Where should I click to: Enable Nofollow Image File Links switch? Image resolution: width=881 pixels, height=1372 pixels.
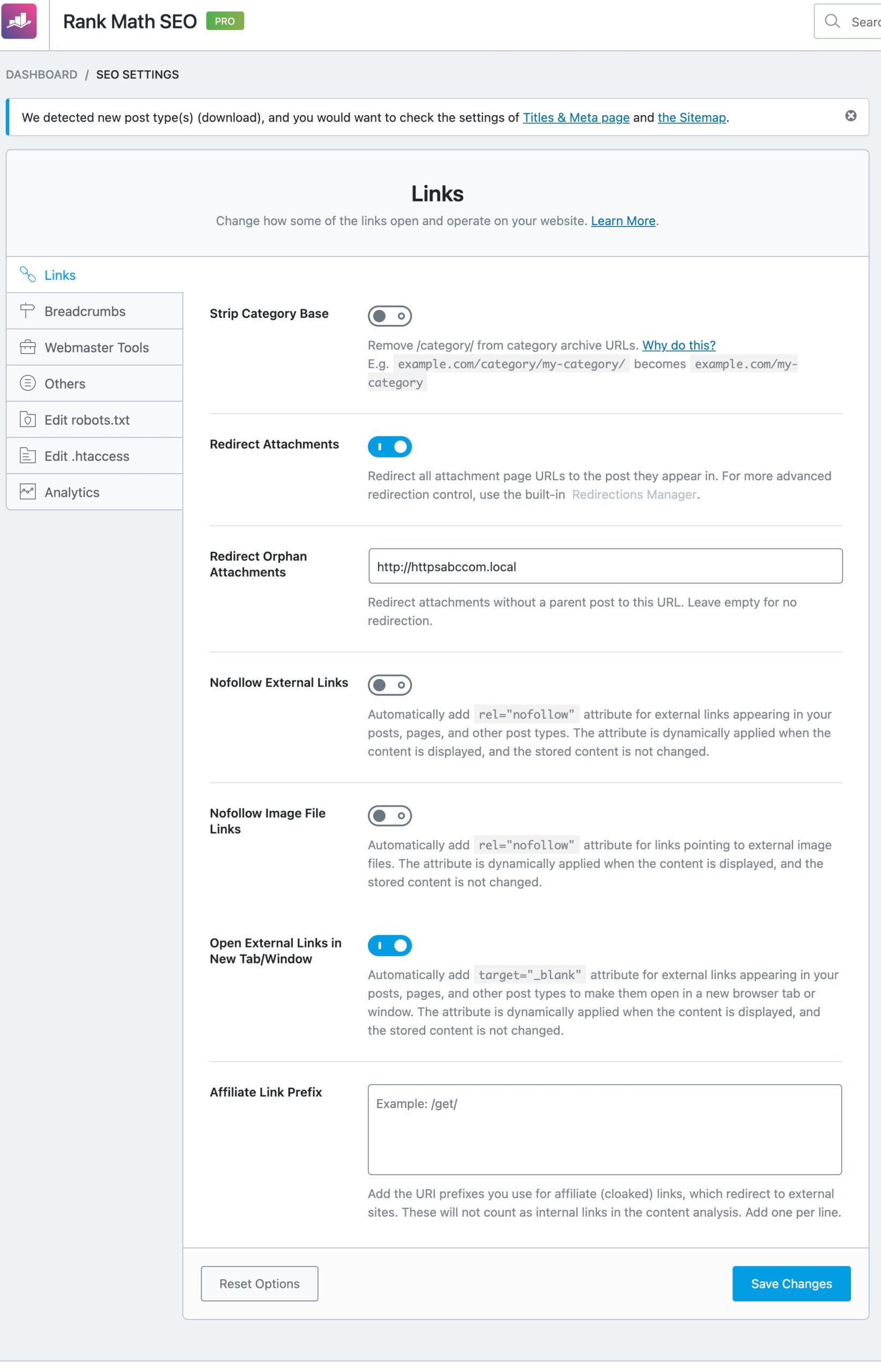pyautogui.click(x=390, y=816)
